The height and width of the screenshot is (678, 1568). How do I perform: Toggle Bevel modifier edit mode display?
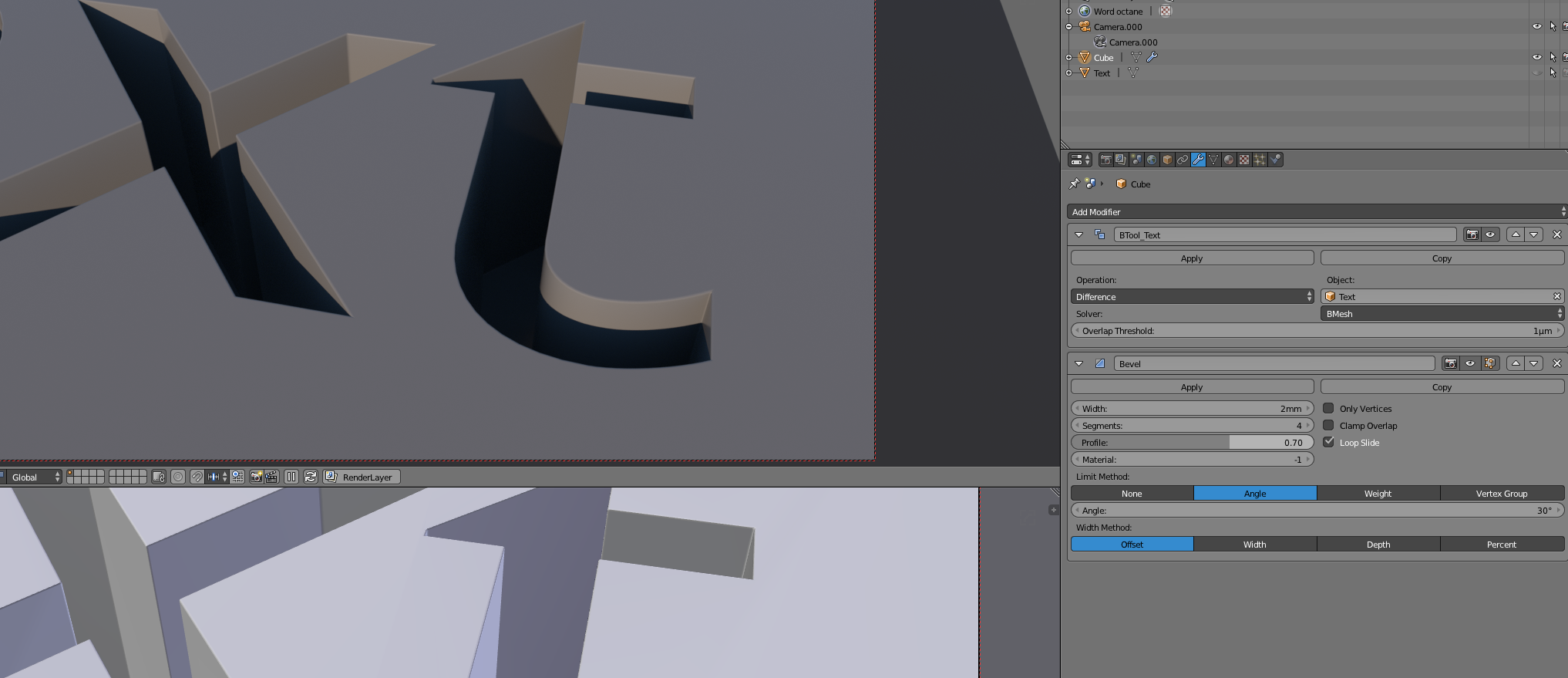click(1489, 363)
